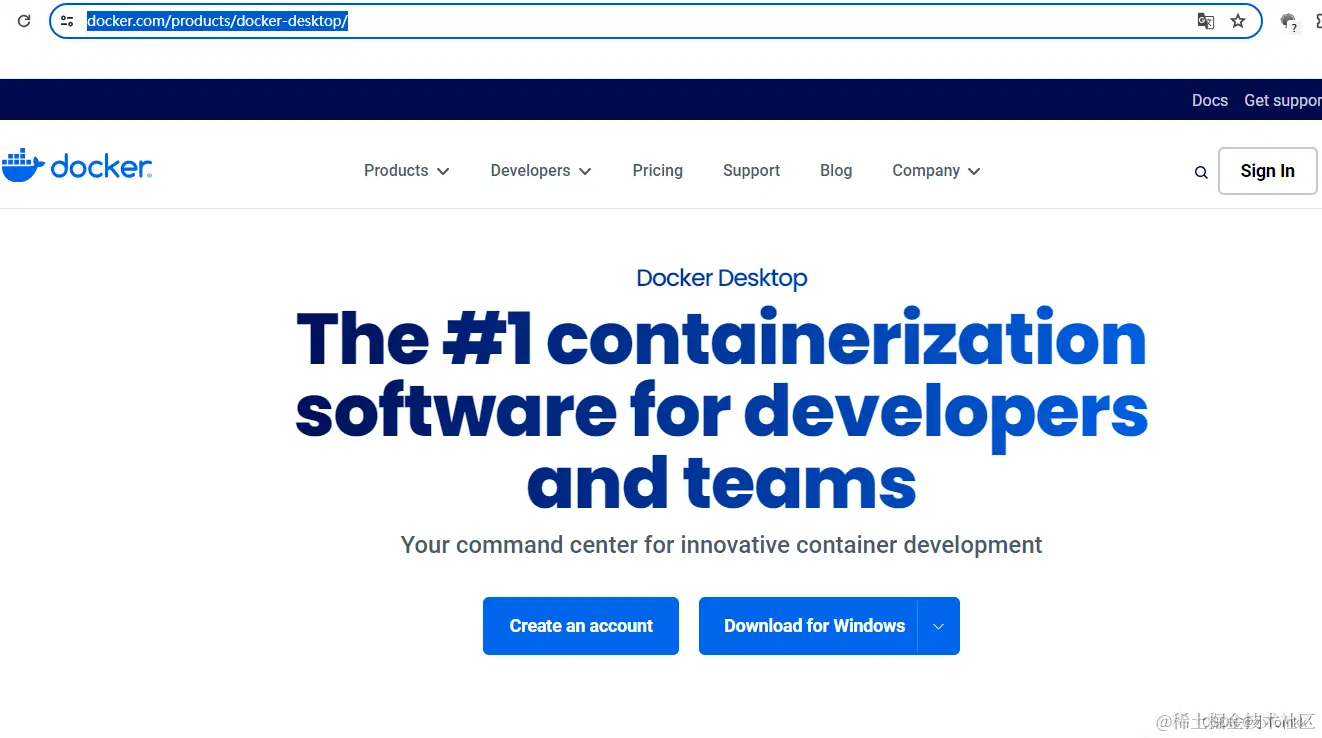Open Docs link in top bar
This screenshot has width=1322, height=738.
tap(1209, 100)
